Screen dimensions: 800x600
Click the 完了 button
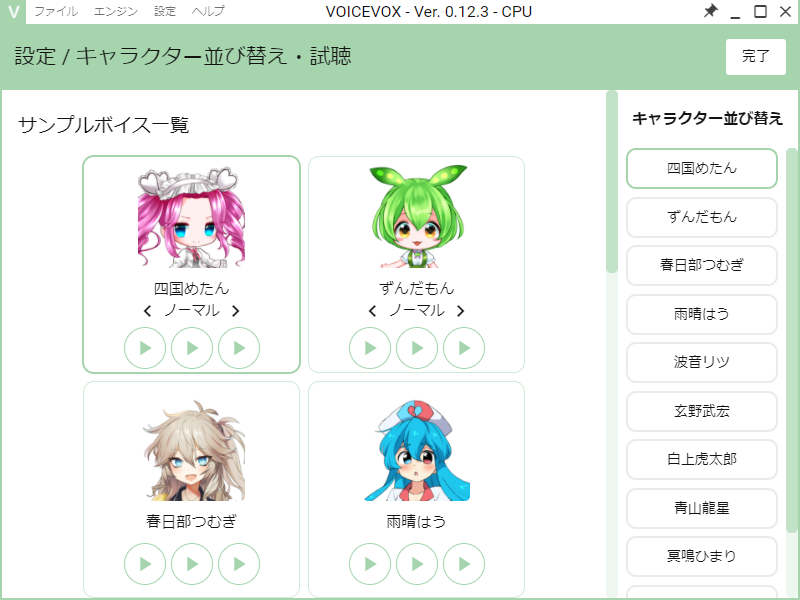pyautogui.click(x=756, y=57)
